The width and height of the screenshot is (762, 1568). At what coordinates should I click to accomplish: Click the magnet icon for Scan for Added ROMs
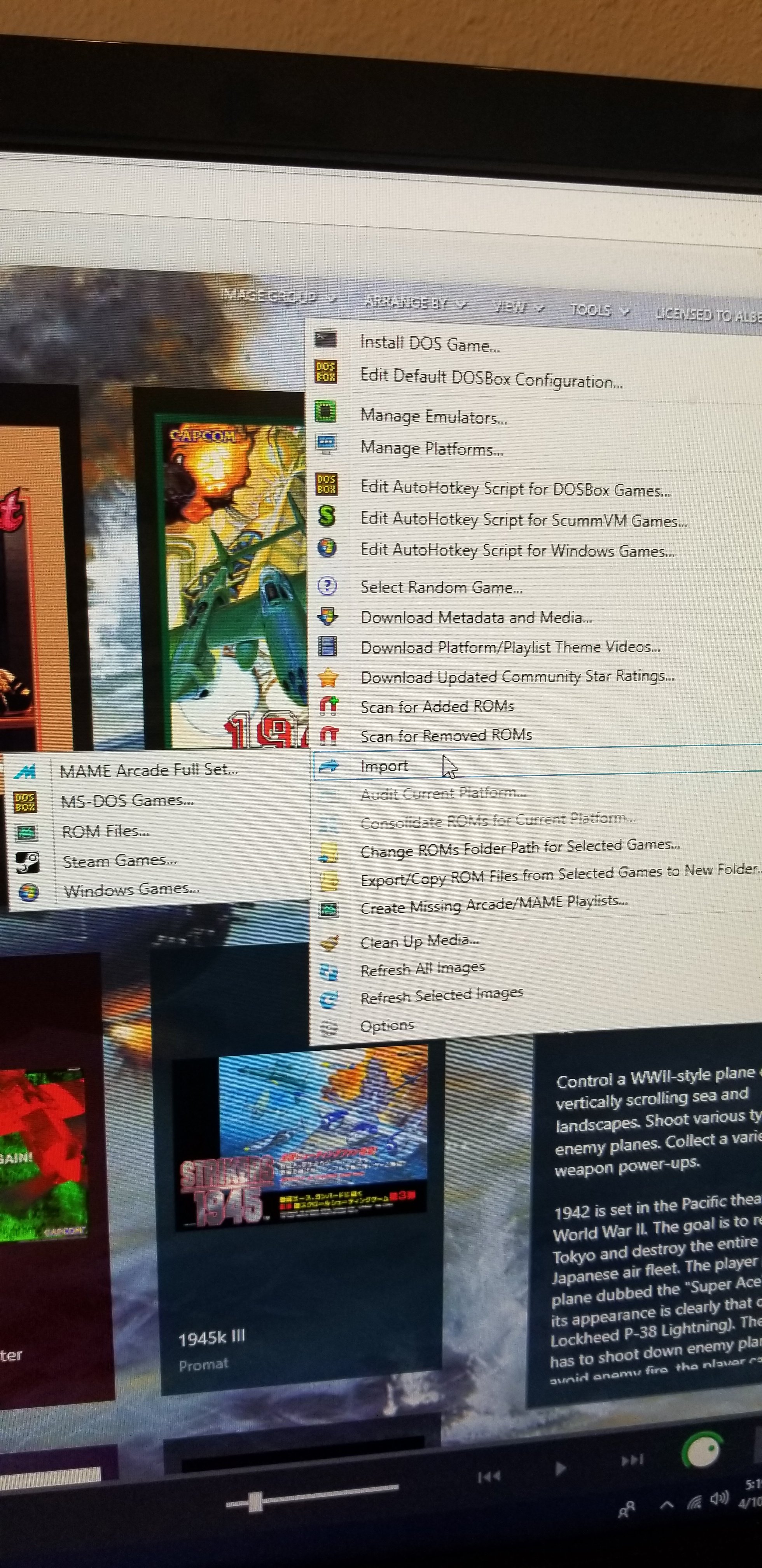(x=329, y=706)
